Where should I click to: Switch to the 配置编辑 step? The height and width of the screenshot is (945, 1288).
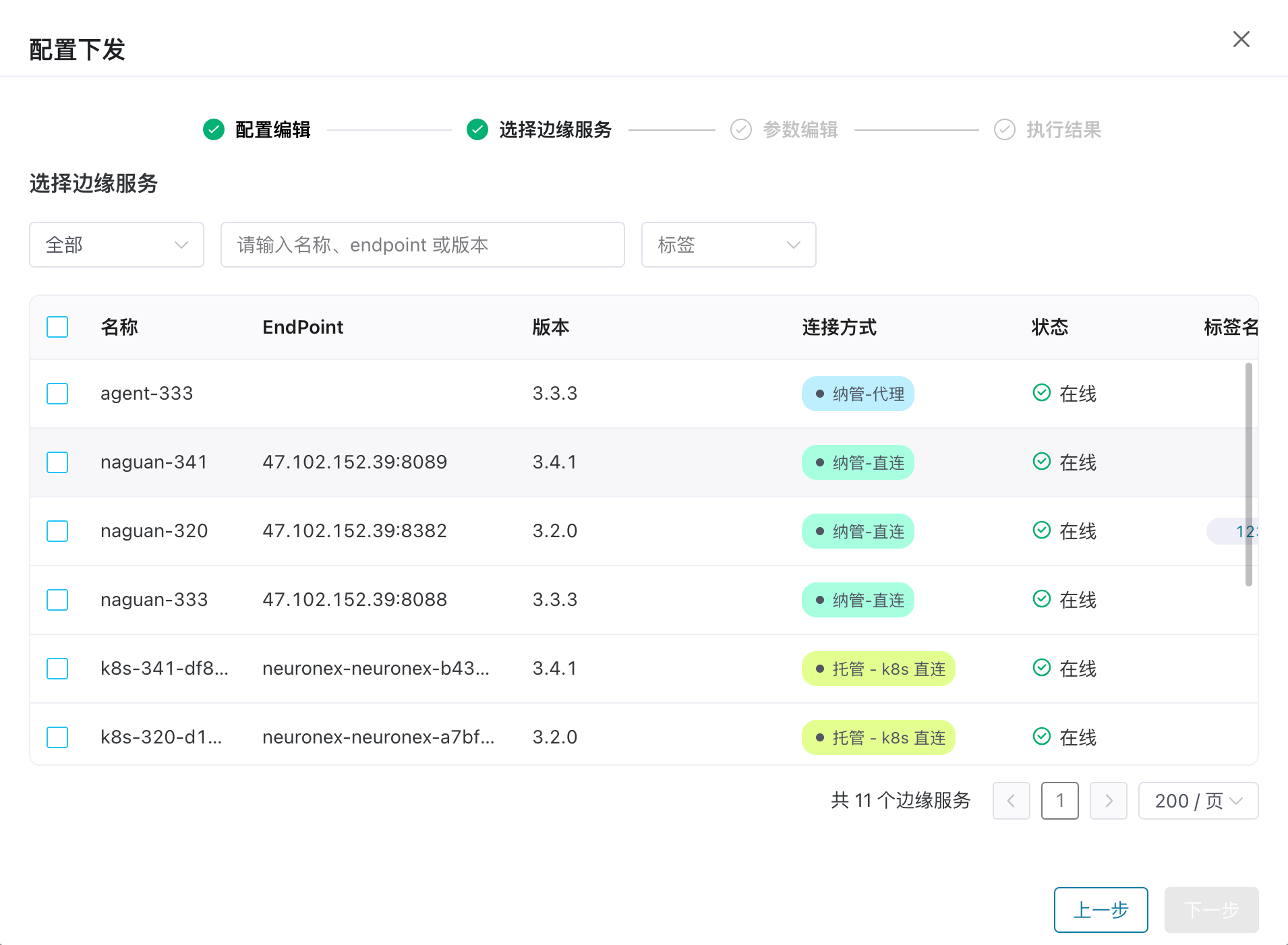[272, 129]
